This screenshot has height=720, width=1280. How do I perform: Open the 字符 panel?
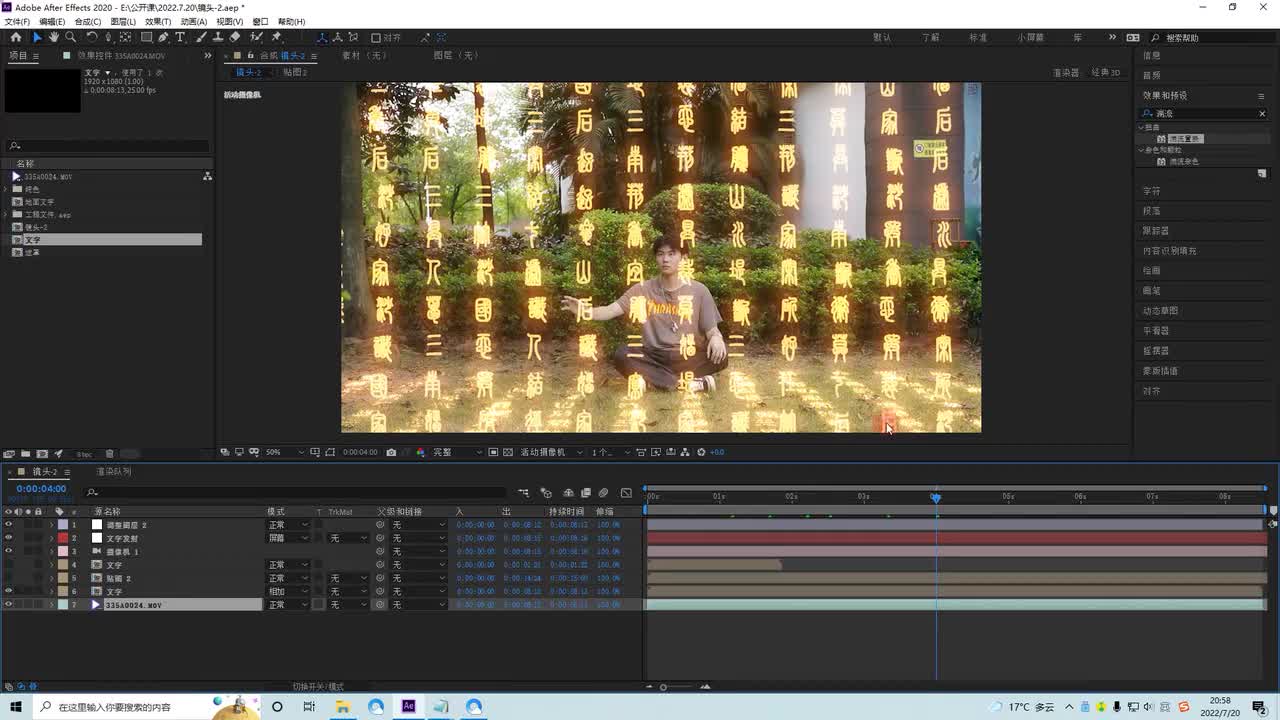tap(1152, 191)
